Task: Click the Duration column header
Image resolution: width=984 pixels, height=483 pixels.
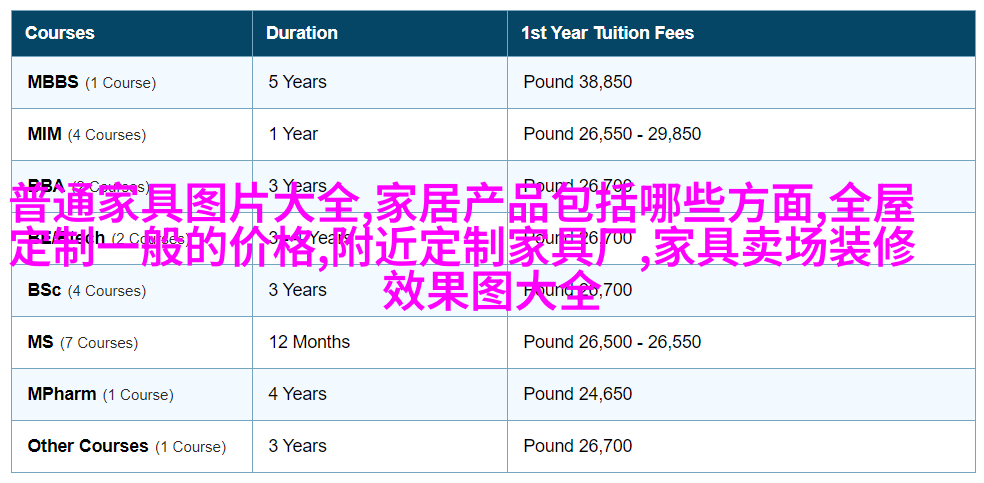Action: click(x=302, y=33)
